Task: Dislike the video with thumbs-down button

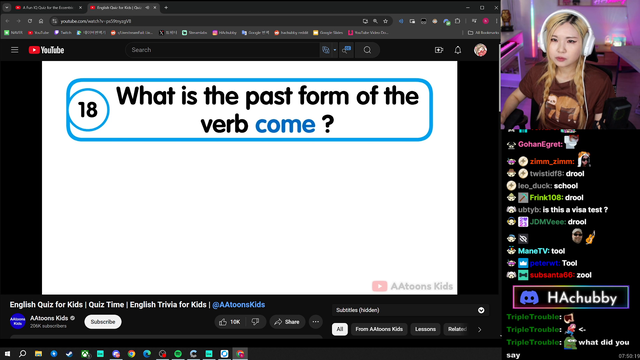Action: (x=256, y=322)
